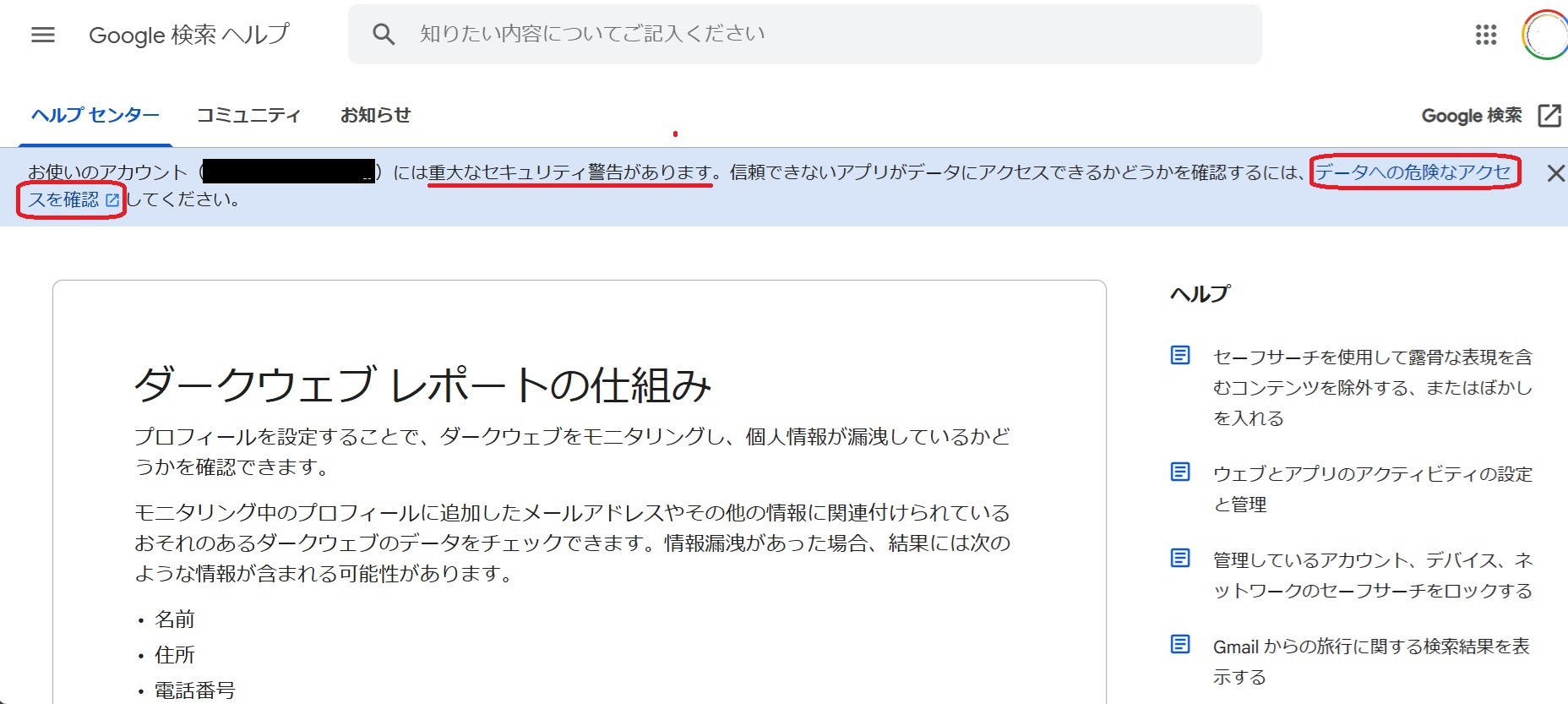This screenshot has width=1568, height=704.
Task: Click the Google 検索 ヘルプ title logo
Action: (188, 35)
